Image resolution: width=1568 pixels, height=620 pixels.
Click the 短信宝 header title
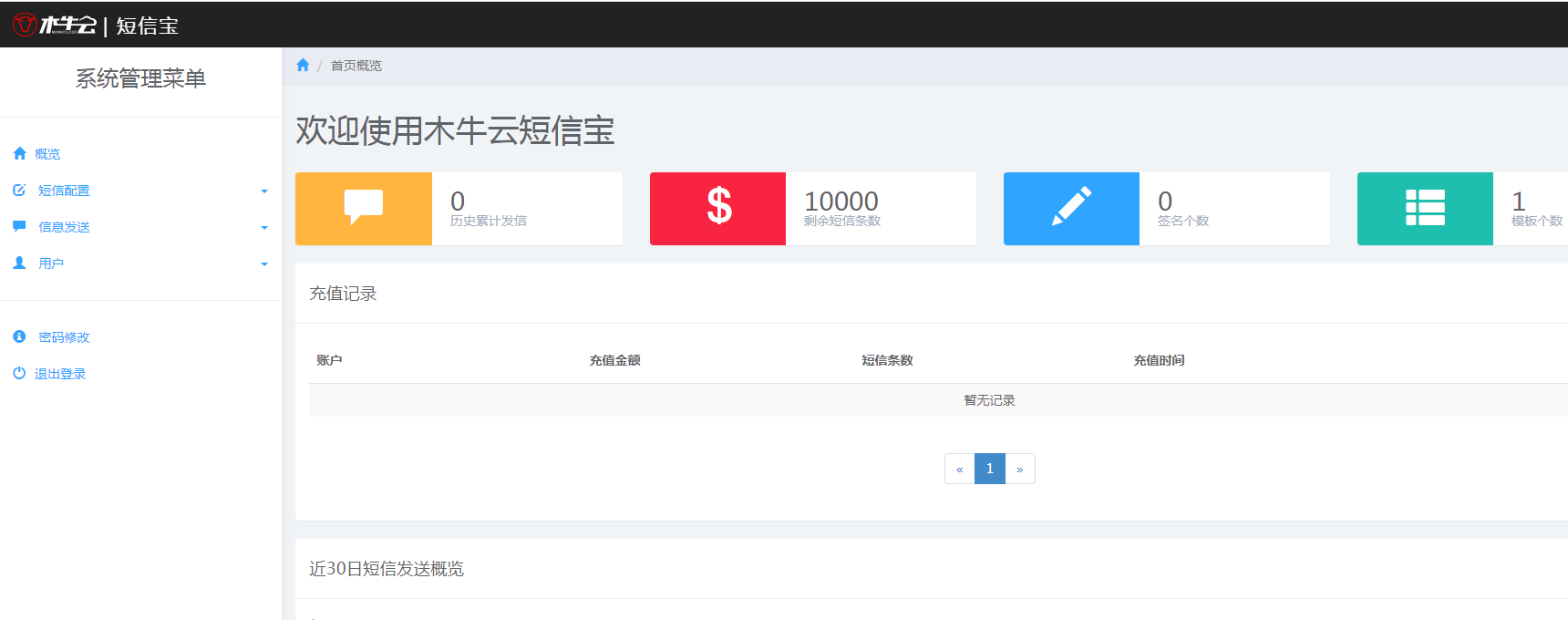point(148,26)
